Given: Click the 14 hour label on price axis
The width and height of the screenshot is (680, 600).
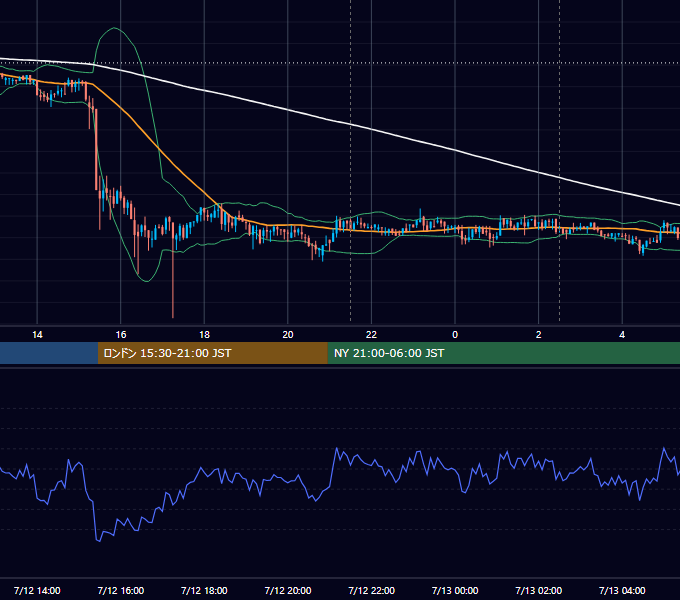Looking at the screenshot, I should [x=37, y=335].
